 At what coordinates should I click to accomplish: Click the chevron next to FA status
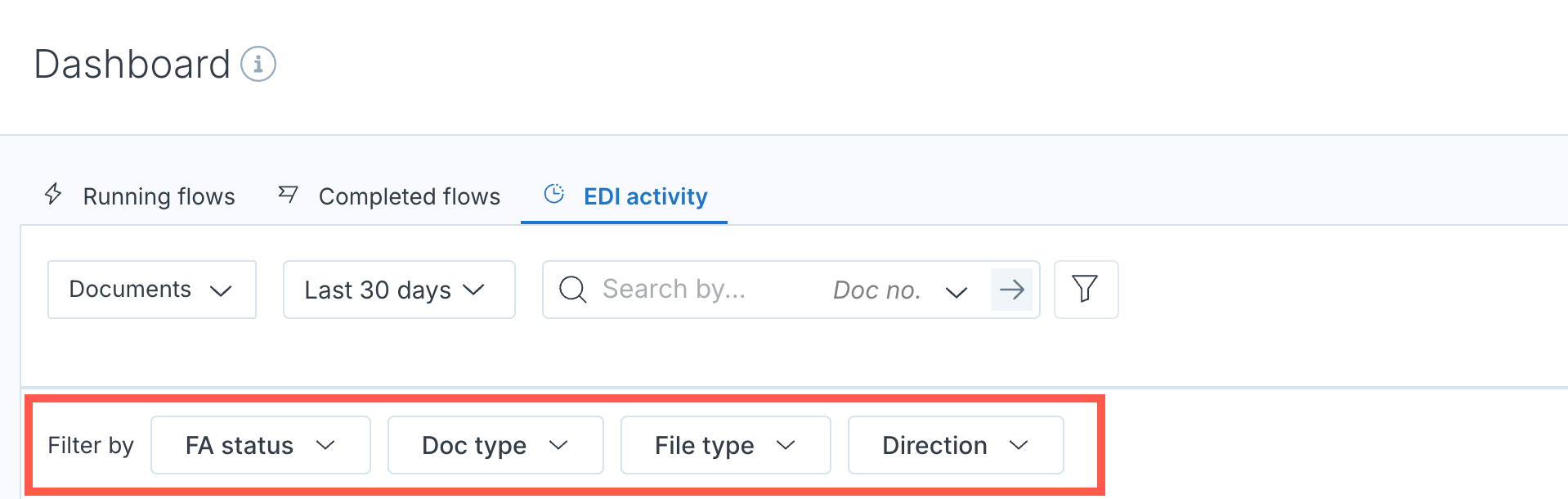(x=325, y=445)
